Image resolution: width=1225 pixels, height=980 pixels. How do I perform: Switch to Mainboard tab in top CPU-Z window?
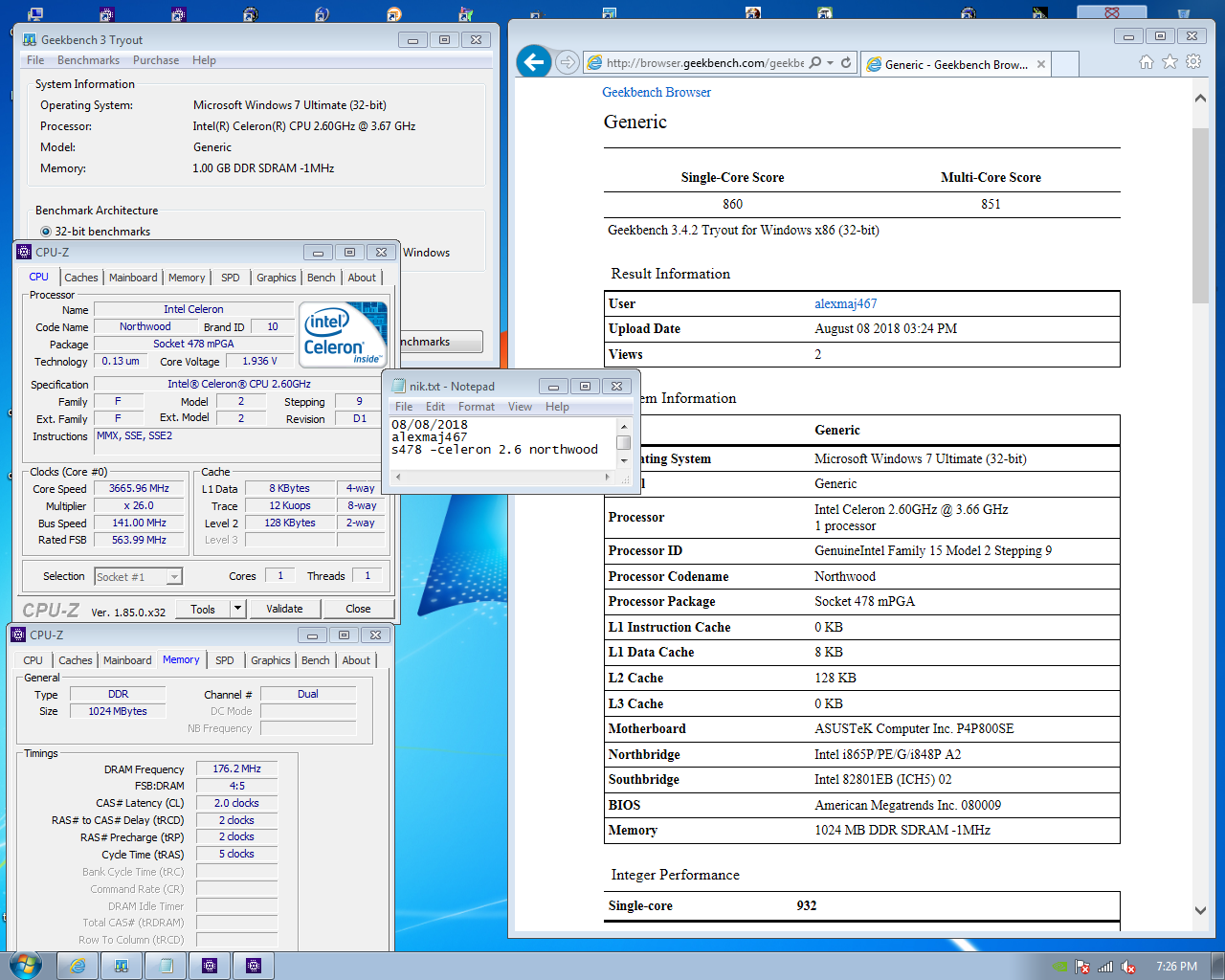[x=133, y=278]
